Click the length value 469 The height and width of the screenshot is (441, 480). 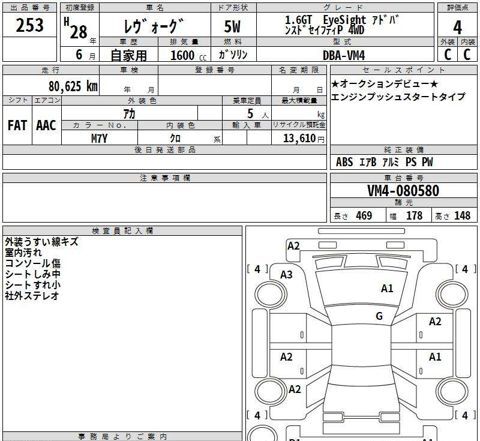click(x=364, y=215)
